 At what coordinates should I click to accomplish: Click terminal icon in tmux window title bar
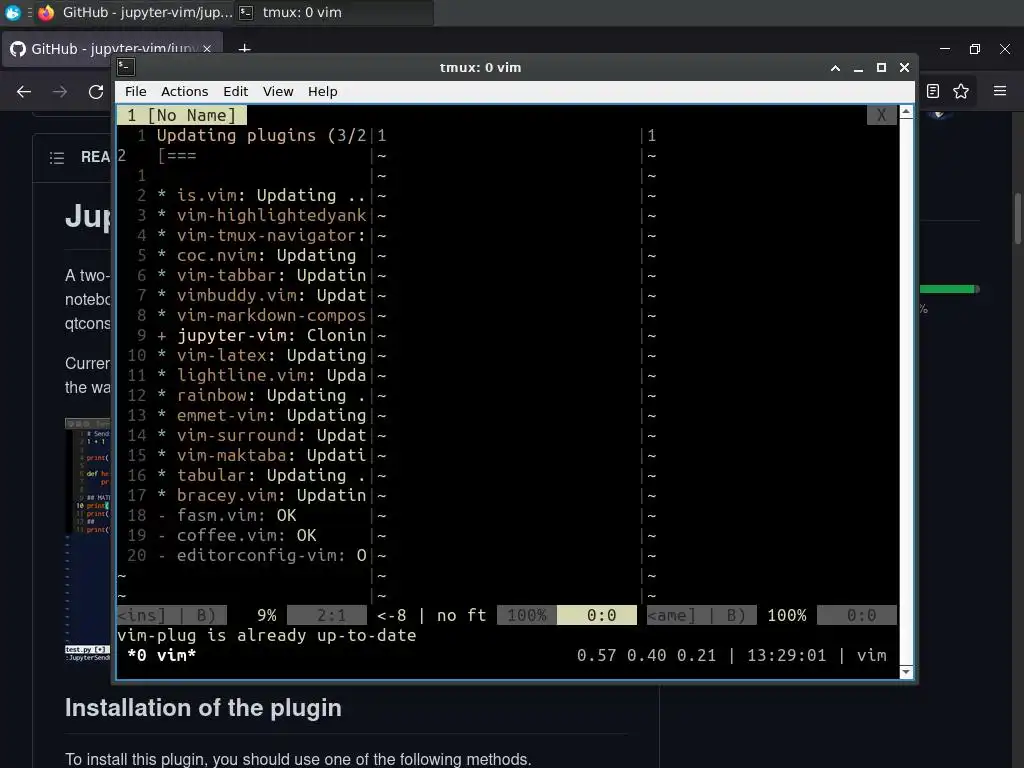(126, 67)
